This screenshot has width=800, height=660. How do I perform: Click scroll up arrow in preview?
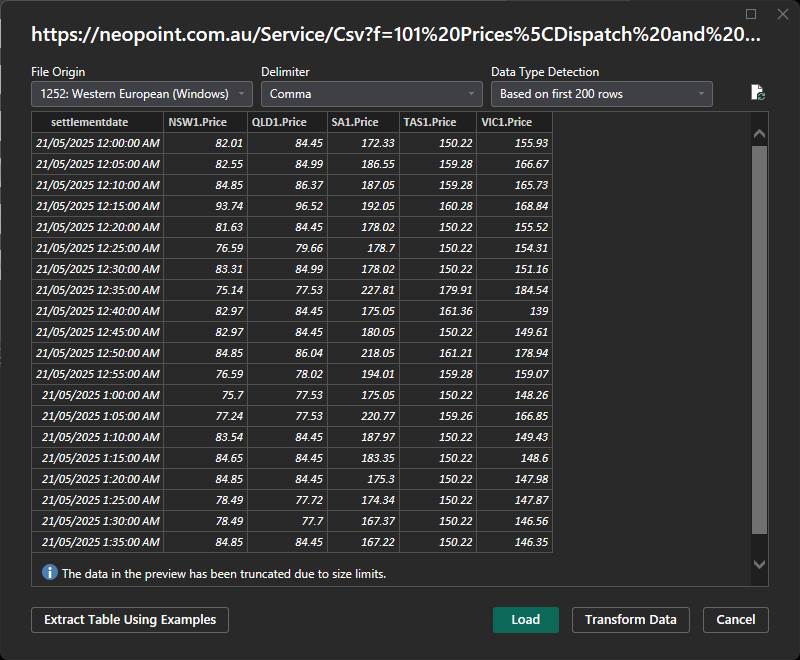(759, 133)
